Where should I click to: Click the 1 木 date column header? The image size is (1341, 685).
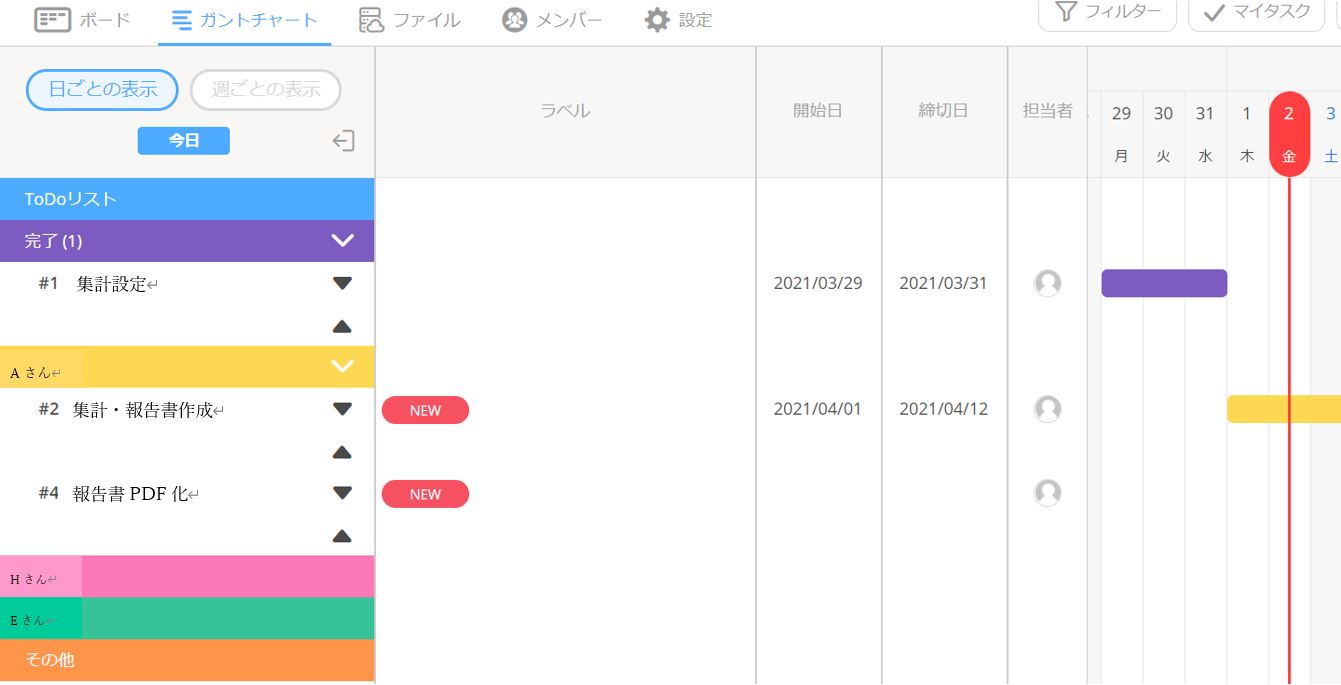click(1247, 134)
